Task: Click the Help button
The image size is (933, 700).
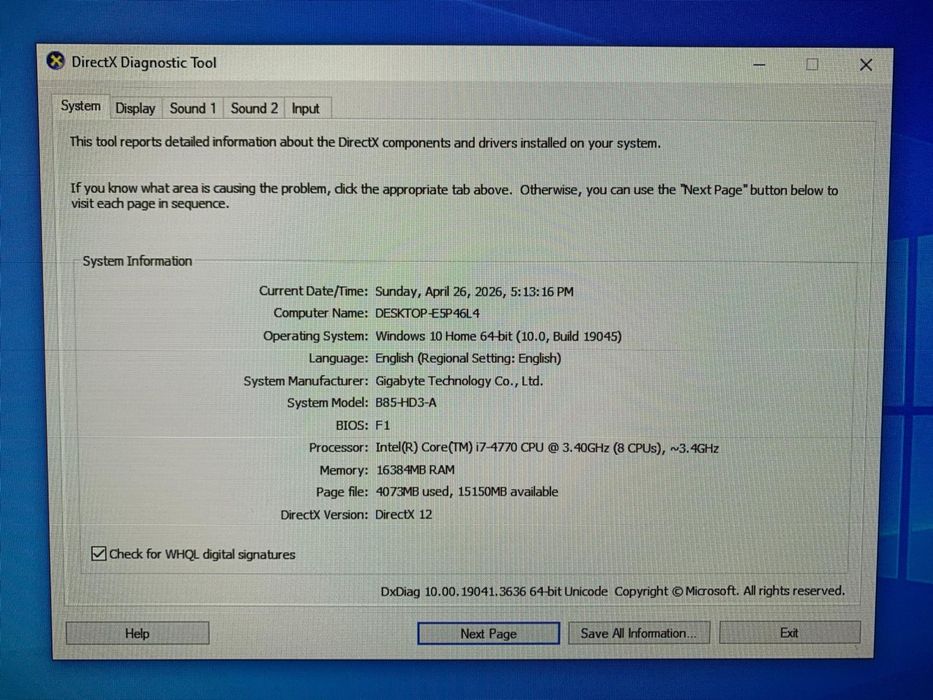Action: coord(137,633)
